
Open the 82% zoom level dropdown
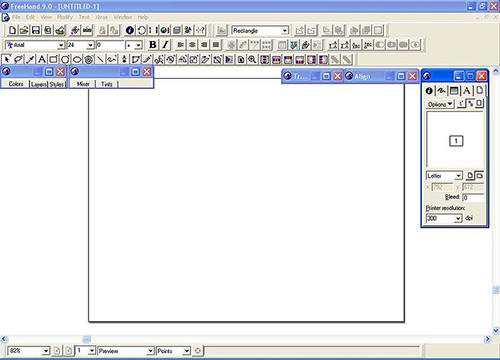(x=46, y=351)
